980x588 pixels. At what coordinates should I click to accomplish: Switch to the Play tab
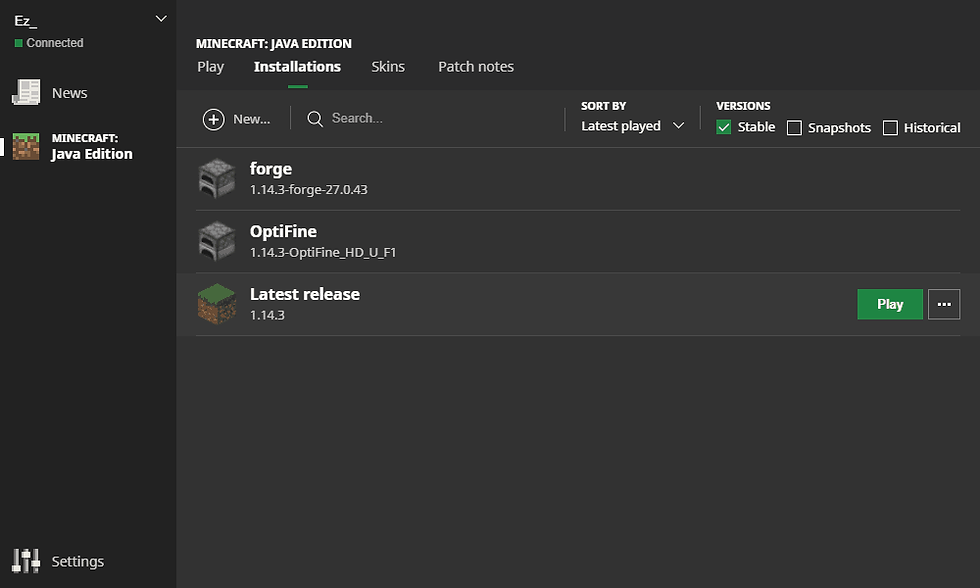click(211, 67)
